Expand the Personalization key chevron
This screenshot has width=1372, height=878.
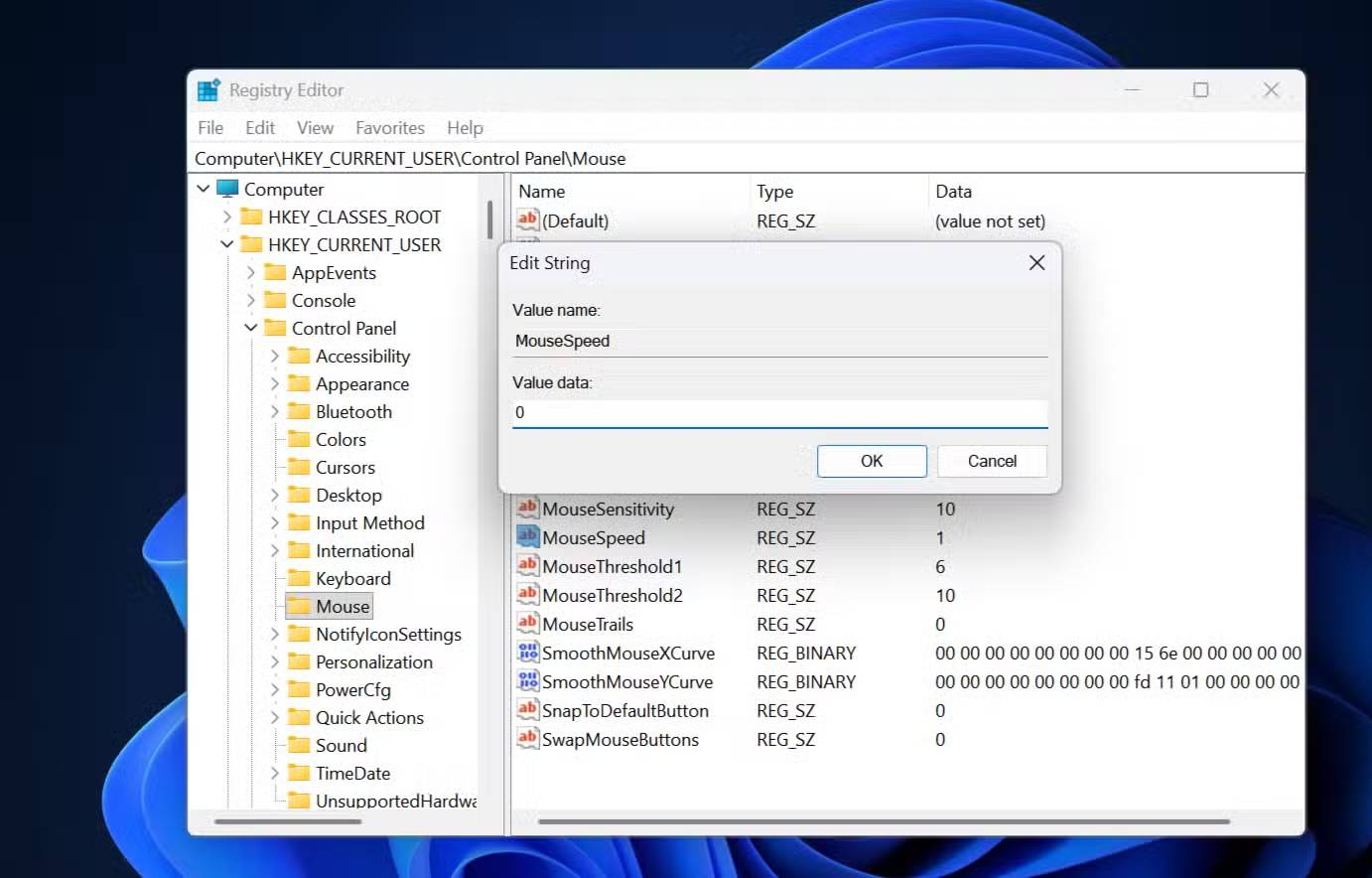coord(275,661)
